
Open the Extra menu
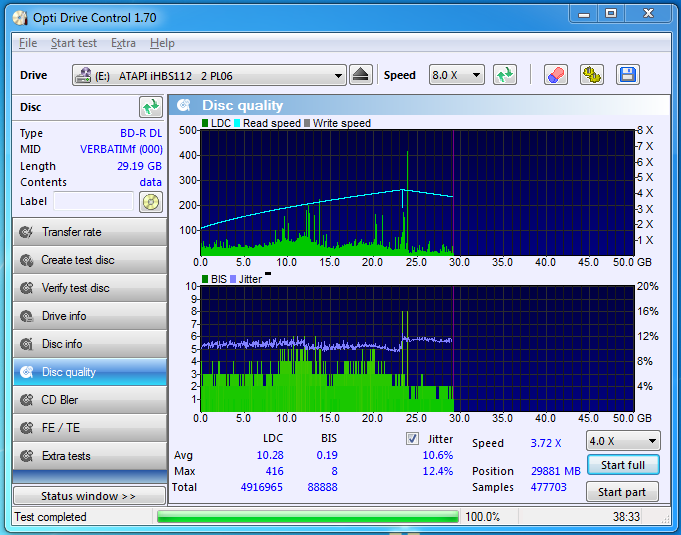[123, 43]
